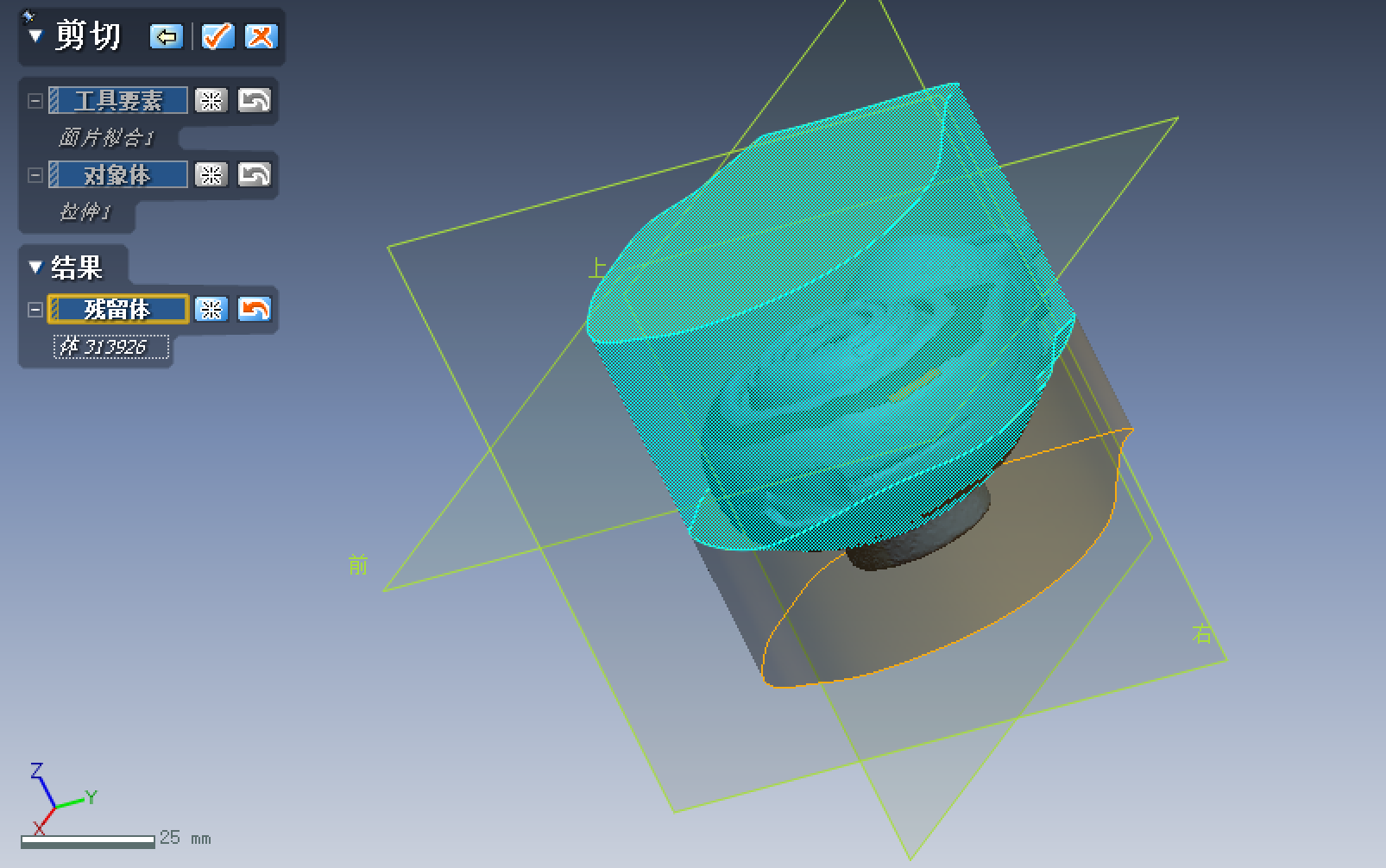Reset the 残留体 selection with orange undo arrow
1386x868 pixels.
(x=255, y=309)
